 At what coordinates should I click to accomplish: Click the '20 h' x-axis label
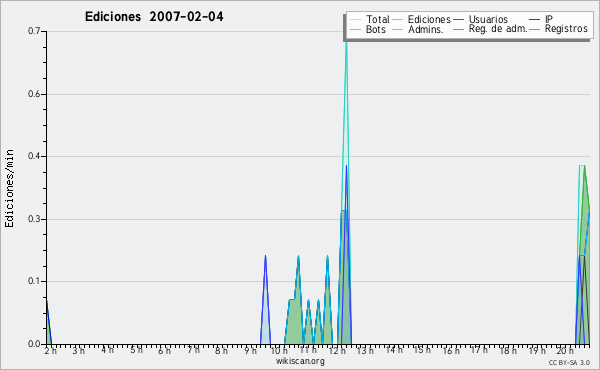pyautogui.click(x=565, y=351)
